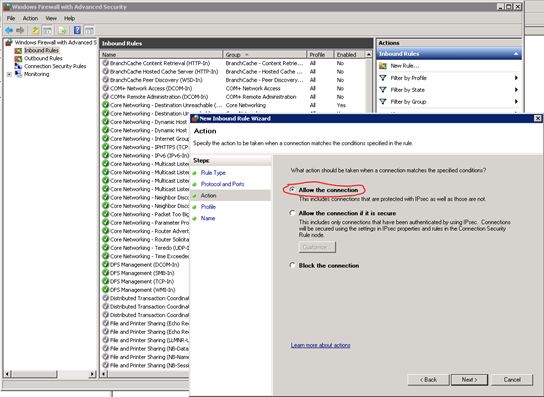The height and width of the screenshot is (397, 544).
Task: Go to the Profile wizard step
Action: click(208, 206)
